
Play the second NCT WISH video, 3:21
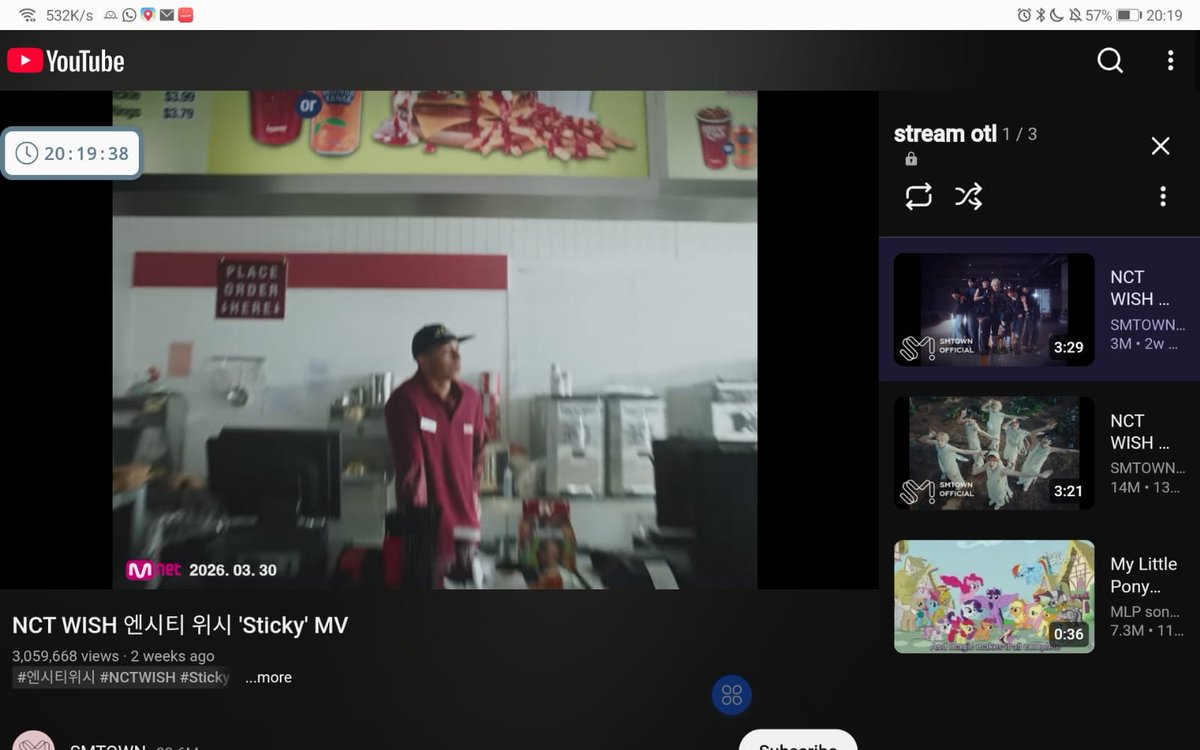point(994,453)
